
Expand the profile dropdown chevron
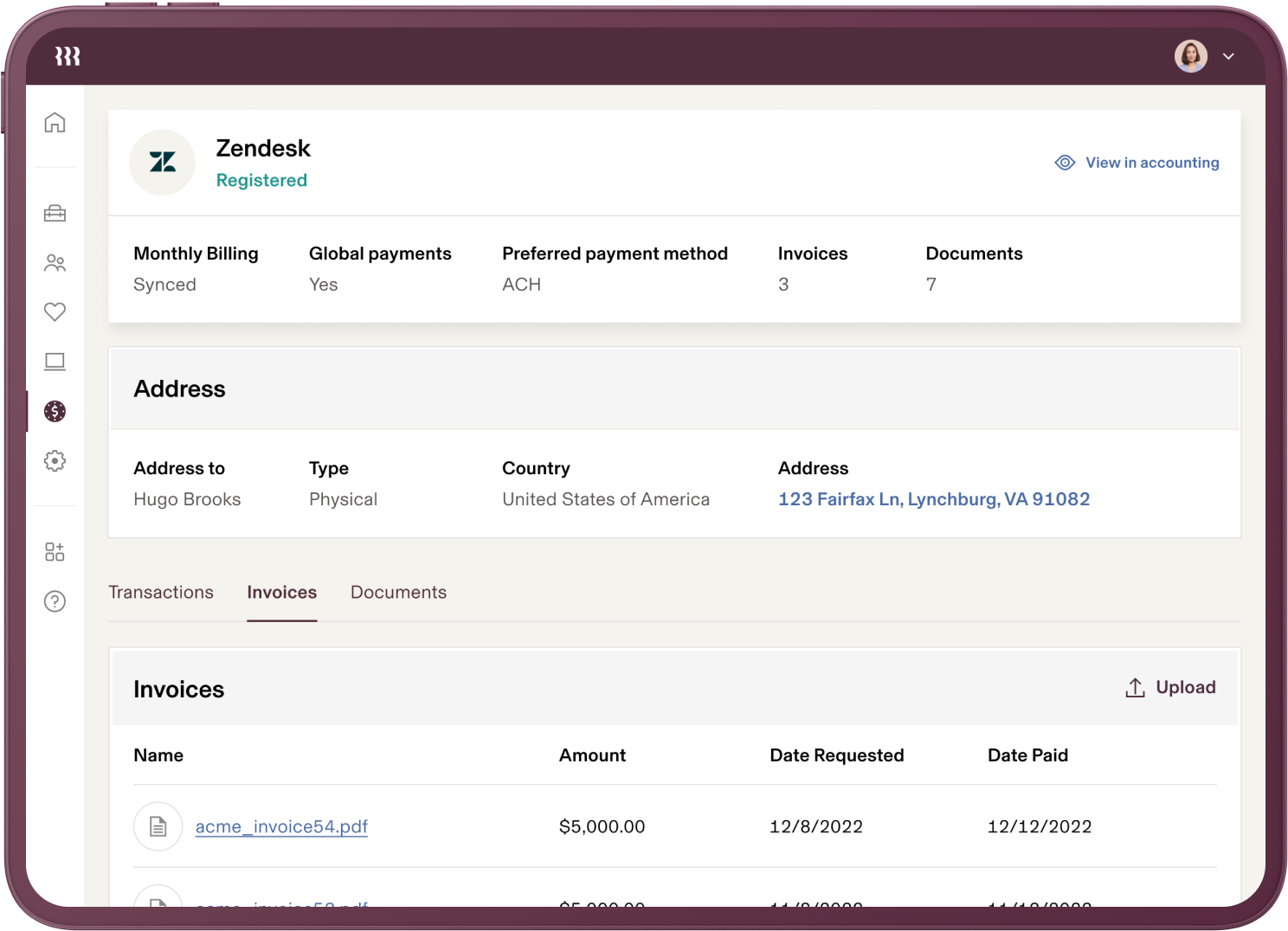[x=1228, y=56]
